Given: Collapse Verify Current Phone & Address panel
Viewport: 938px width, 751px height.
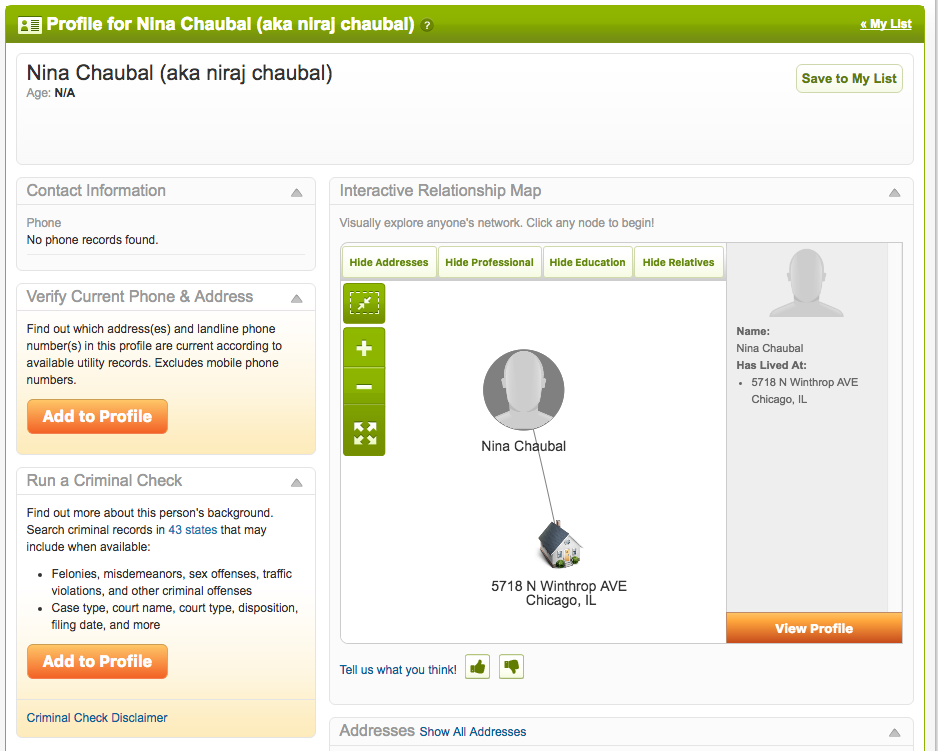Looking at the screenshot, I should point(297,299).
